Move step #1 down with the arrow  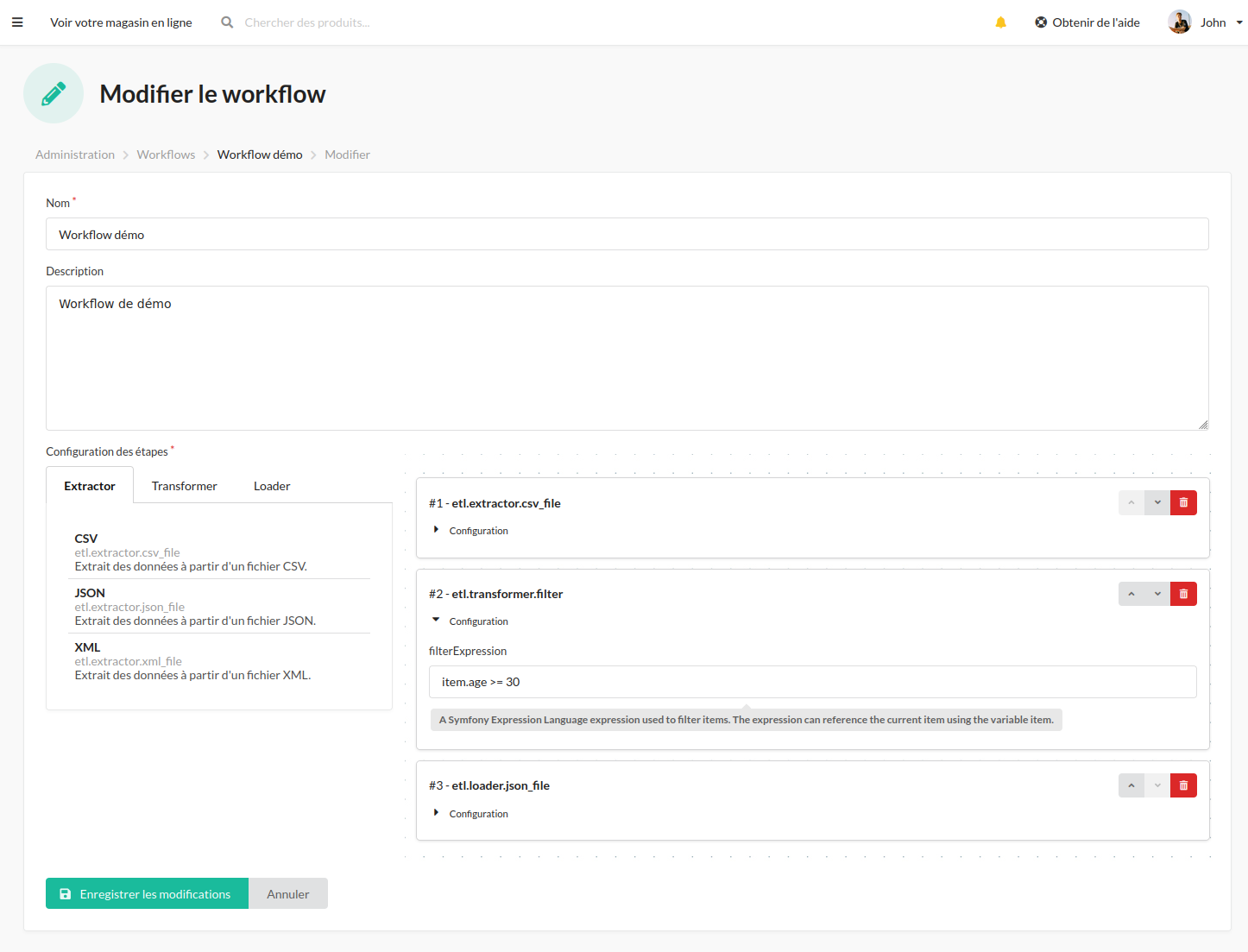click(x=1157, y=502)
